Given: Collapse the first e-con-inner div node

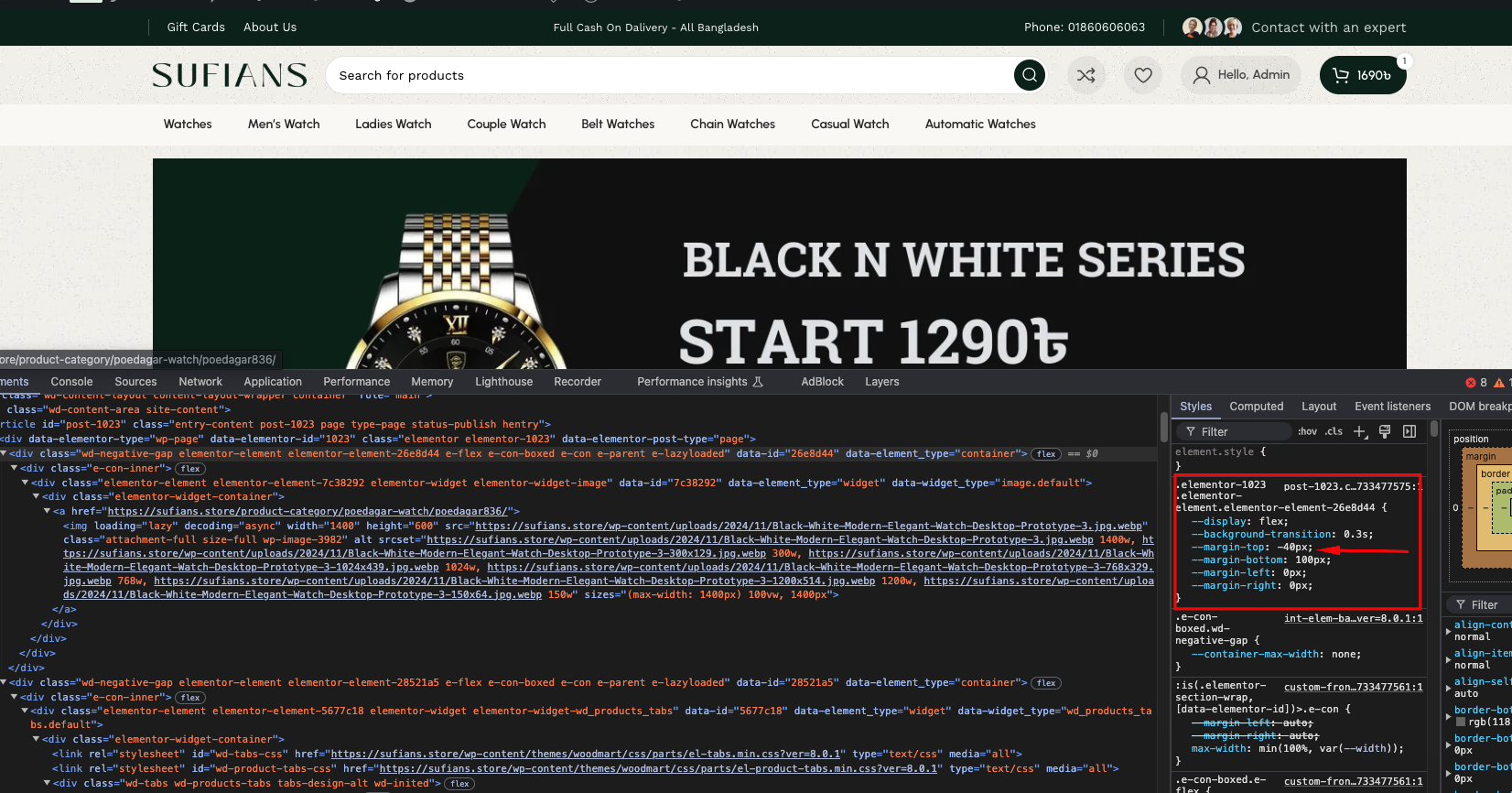Looking at the screenshot, I should point(14,468).
